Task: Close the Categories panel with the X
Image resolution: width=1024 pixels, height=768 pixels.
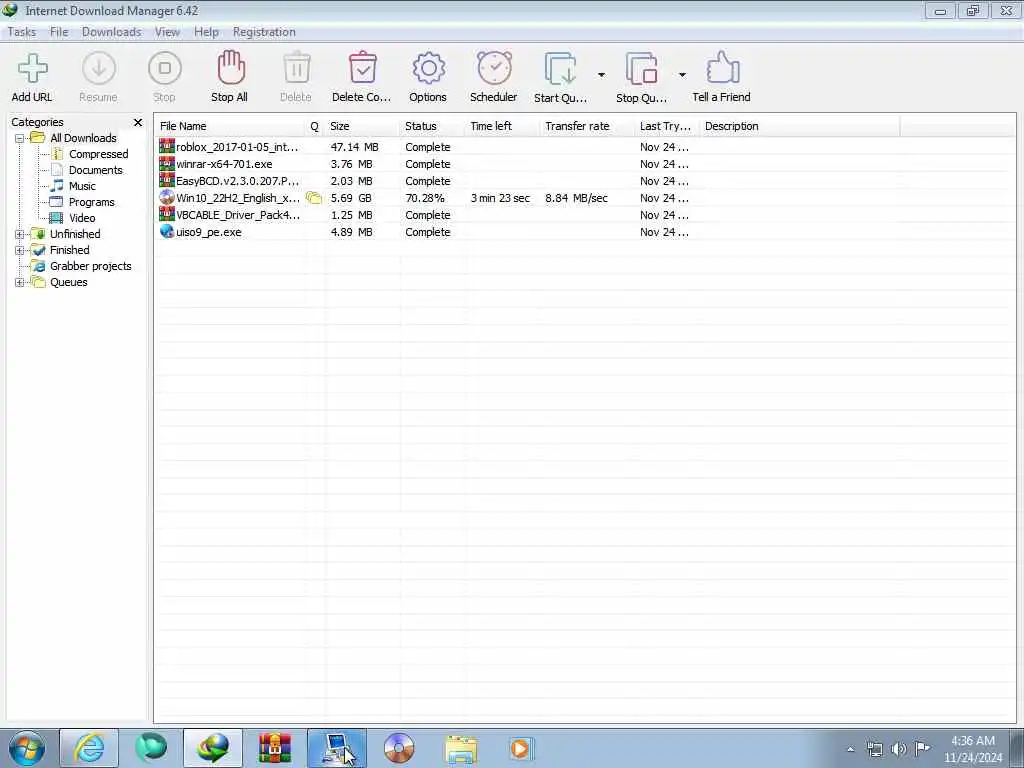Action: (x=138, y=122)
